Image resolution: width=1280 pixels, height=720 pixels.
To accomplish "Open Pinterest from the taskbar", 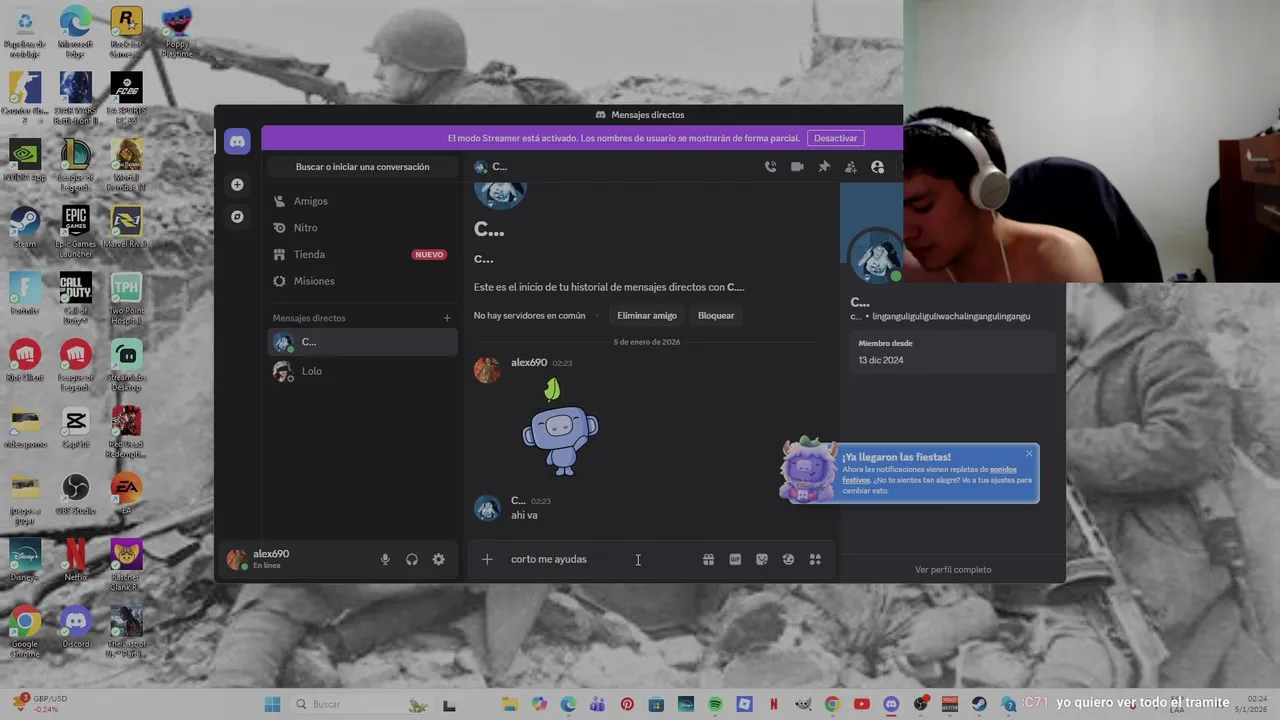I will (627, 705).
